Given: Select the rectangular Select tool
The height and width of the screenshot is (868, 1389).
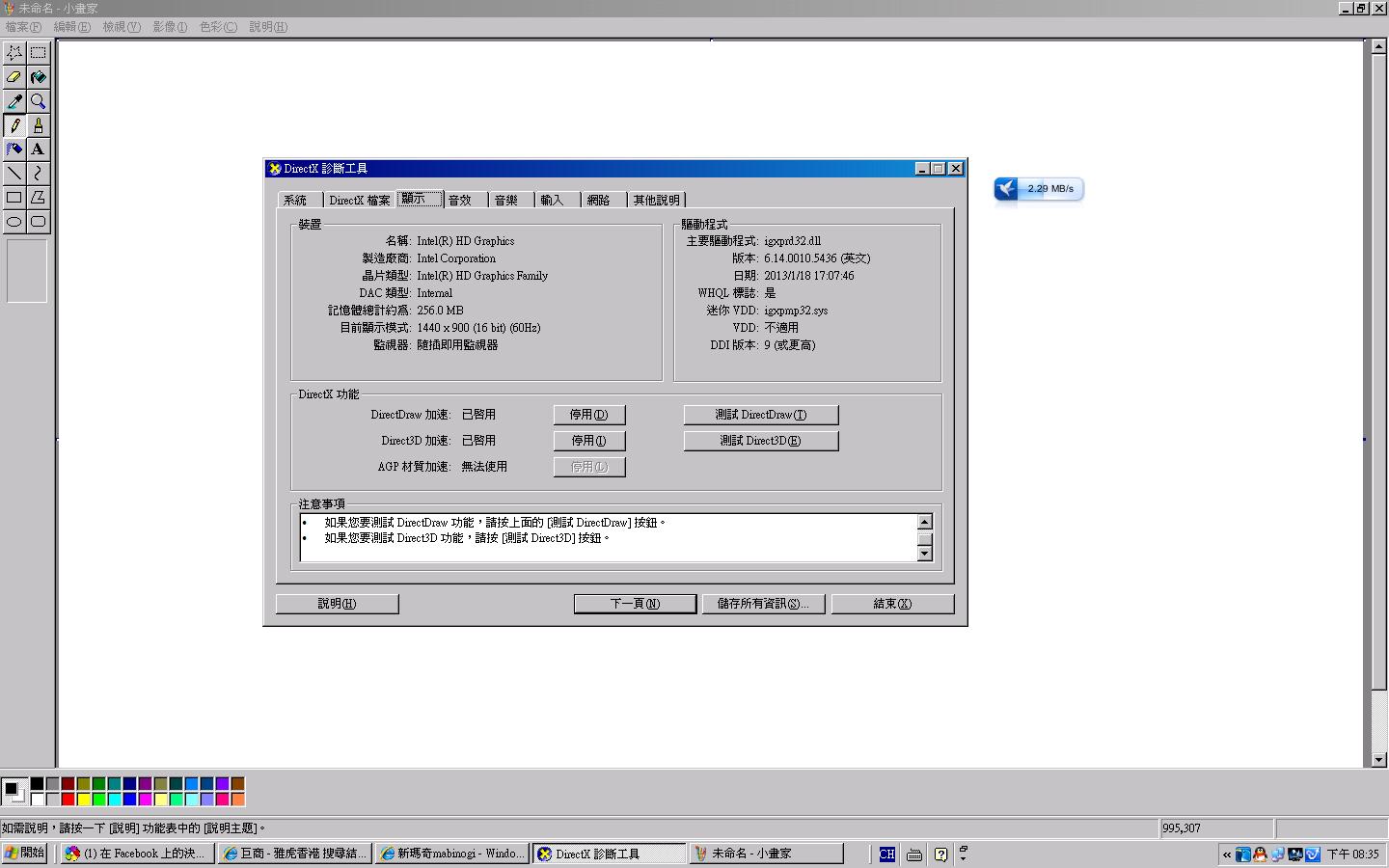Looking at the screenshot, I should point(38,53).
